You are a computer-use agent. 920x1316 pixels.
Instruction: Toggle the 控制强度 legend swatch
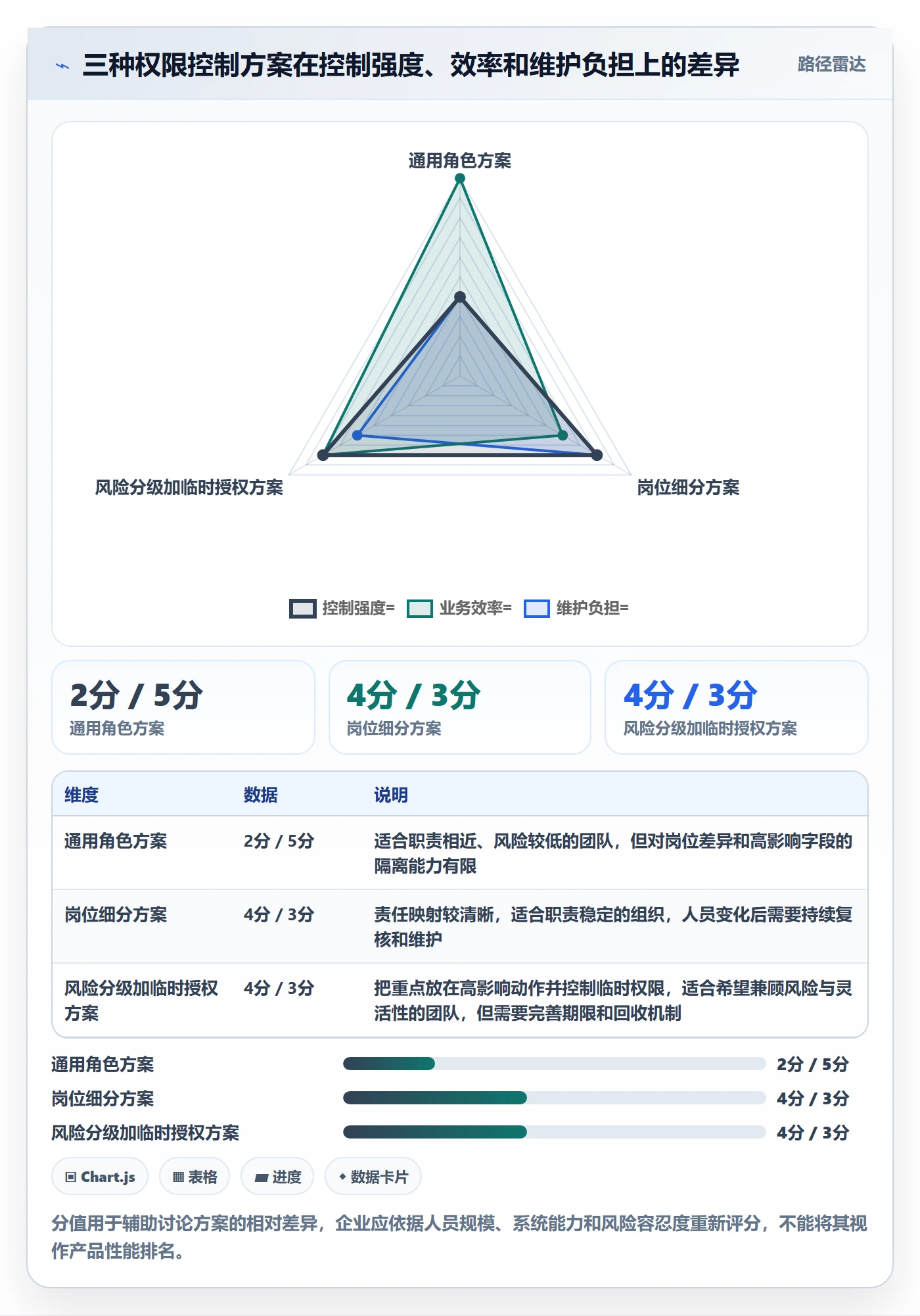point(303,608)
